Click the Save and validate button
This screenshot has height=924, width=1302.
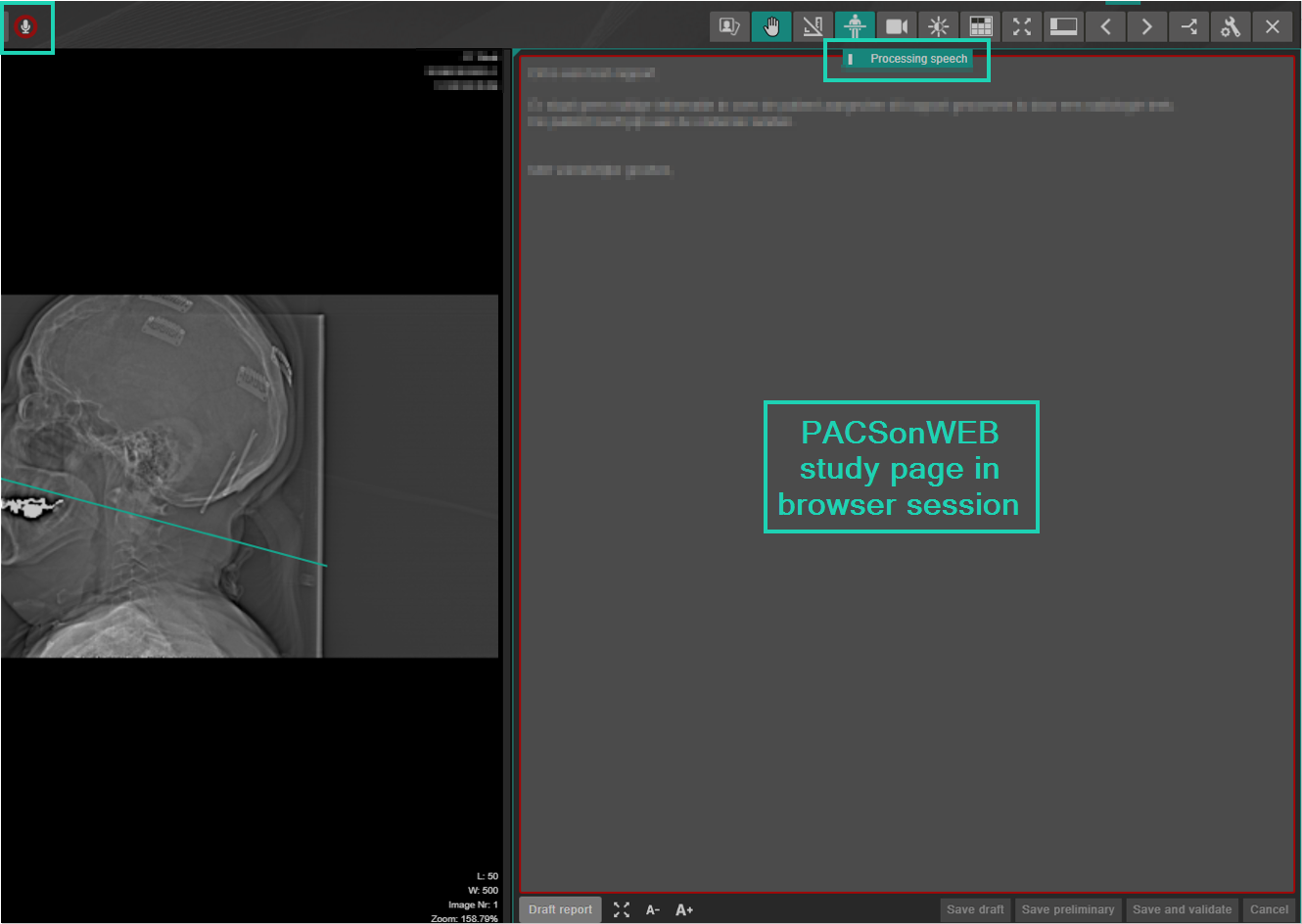1182,909
